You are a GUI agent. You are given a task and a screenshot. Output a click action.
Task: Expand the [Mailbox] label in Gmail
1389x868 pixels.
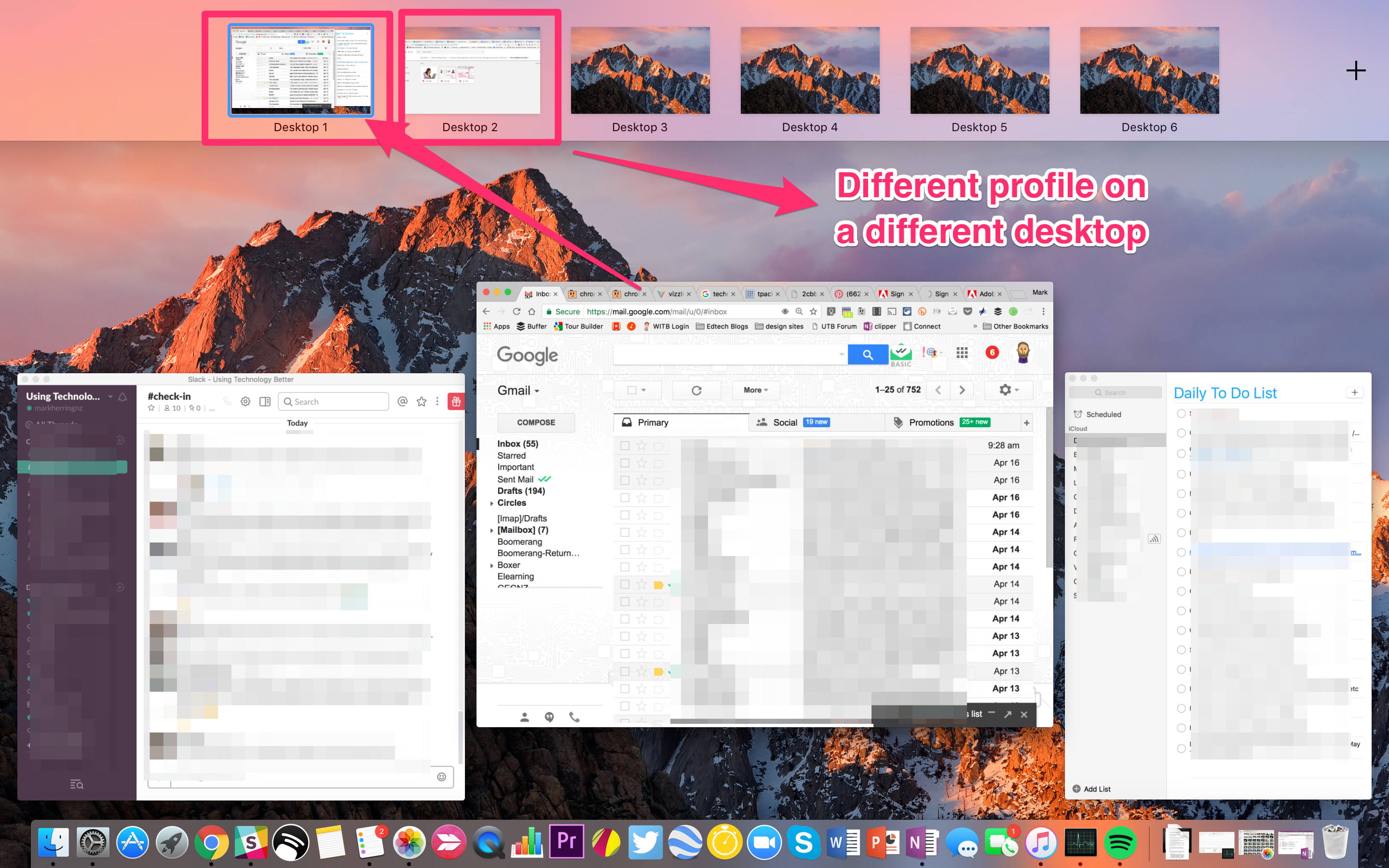(x=492, y=530)
